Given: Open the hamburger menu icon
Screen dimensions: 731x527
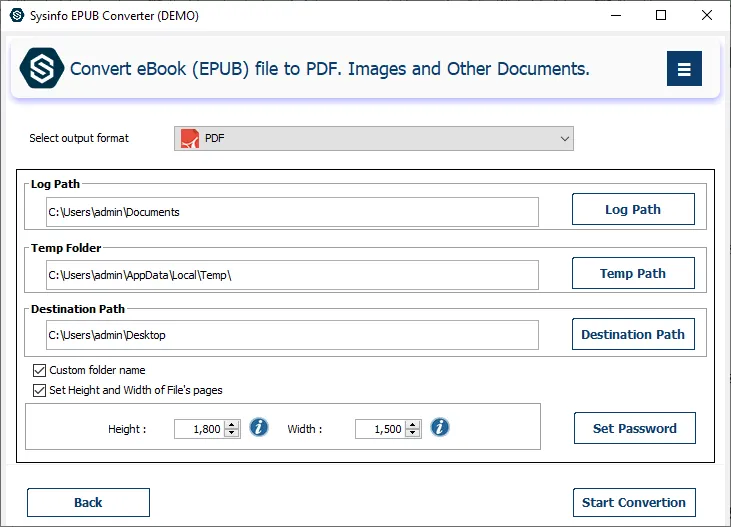Looking at the screenshot, I should click(x=684, y=69).
